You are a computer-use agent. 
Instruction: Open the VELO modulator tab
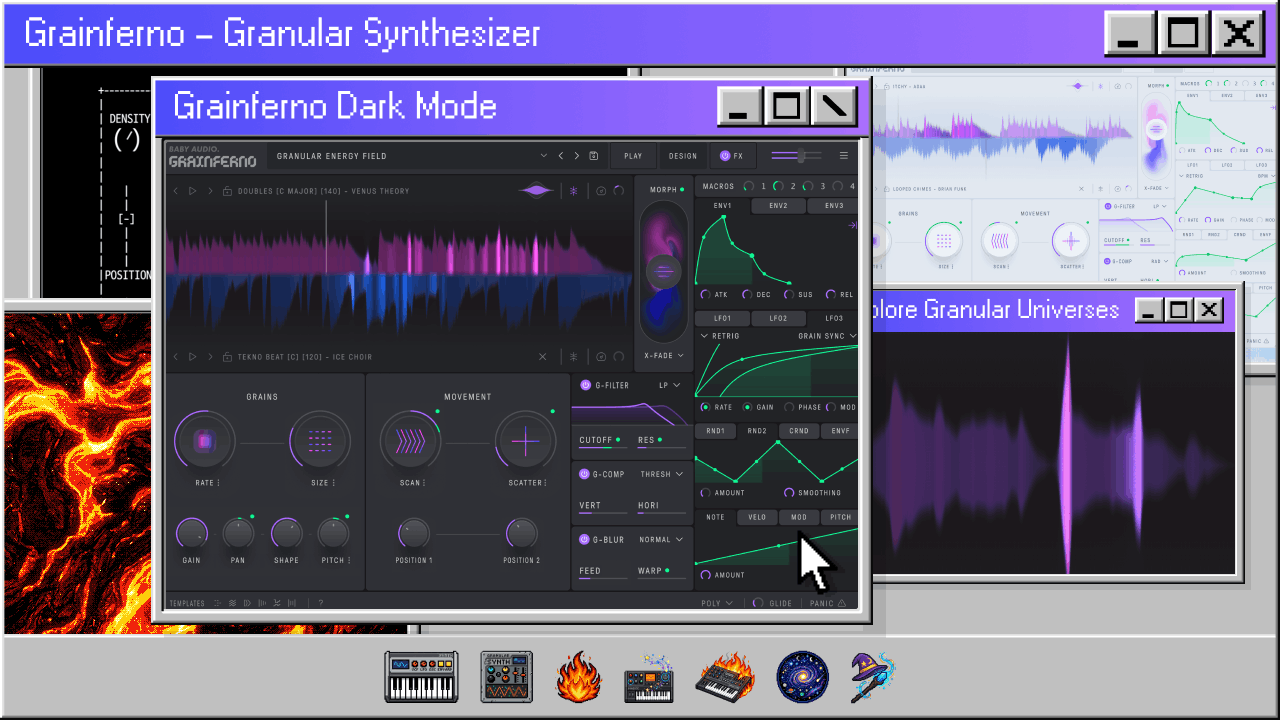pyautogui.click(x=757, y=518)
